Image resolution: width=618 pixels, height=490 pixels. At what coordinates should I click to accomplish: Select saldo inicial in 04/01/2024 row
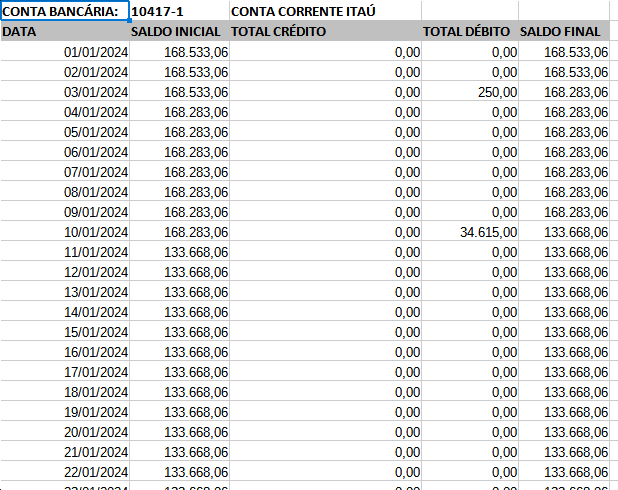point(179,112)
